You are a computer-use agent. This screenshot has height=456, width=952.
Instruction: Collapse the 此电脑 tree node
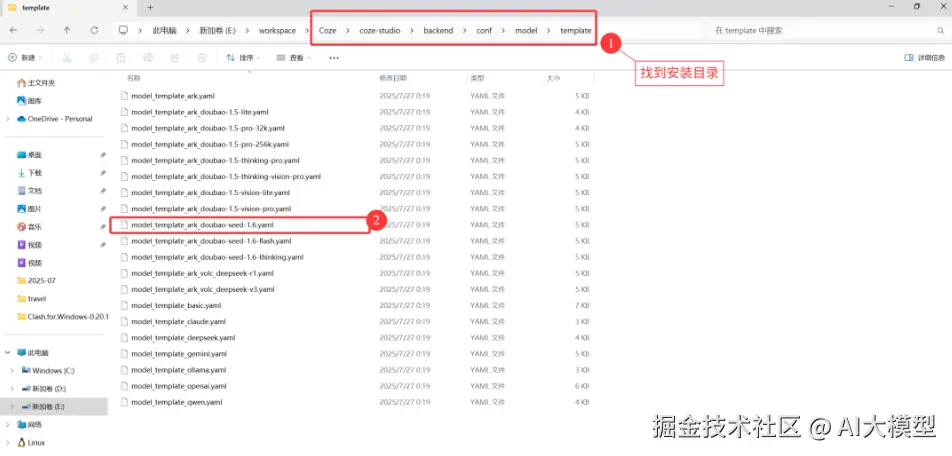7,352
